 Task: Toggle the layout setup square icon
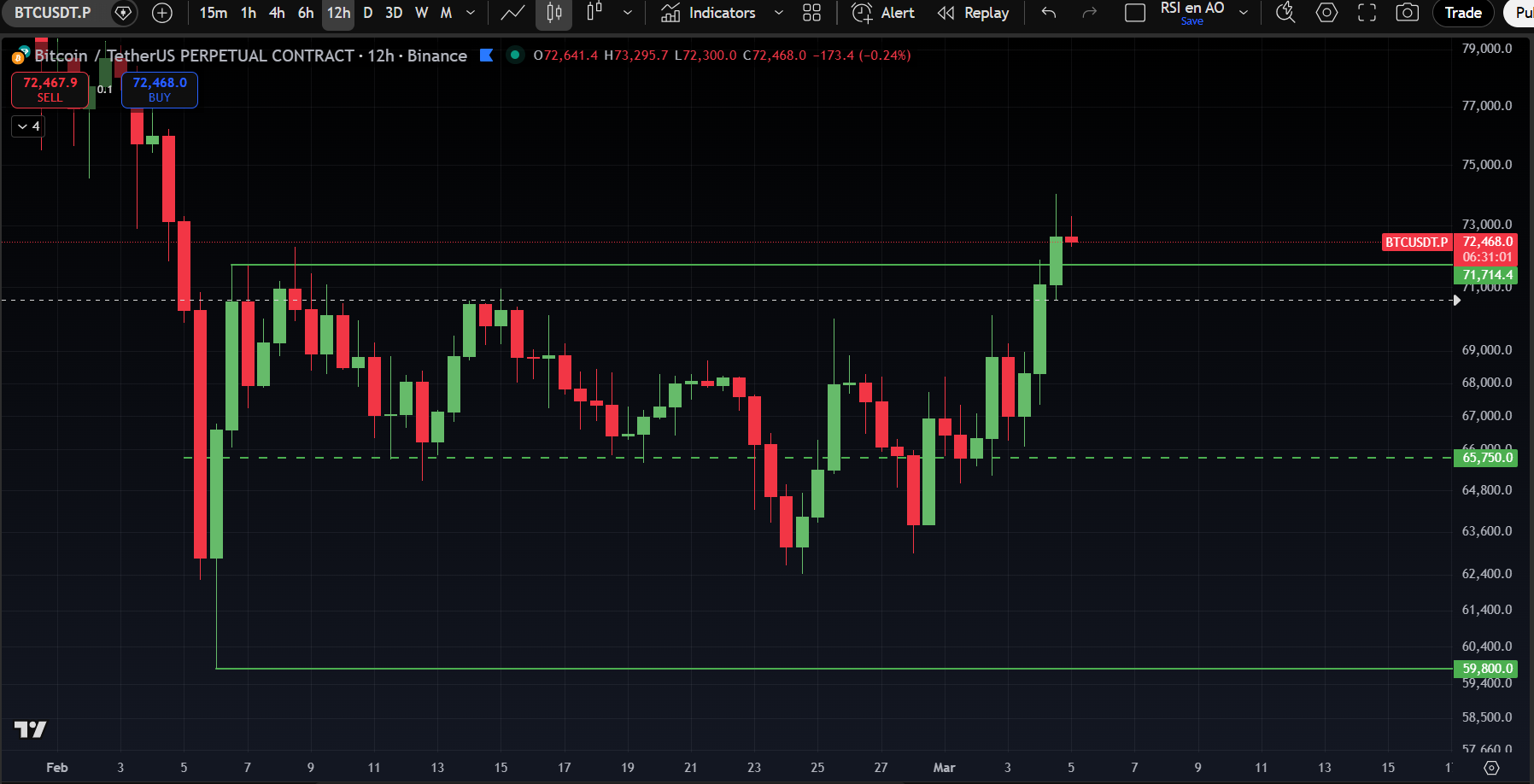[x=1134, y=13]
